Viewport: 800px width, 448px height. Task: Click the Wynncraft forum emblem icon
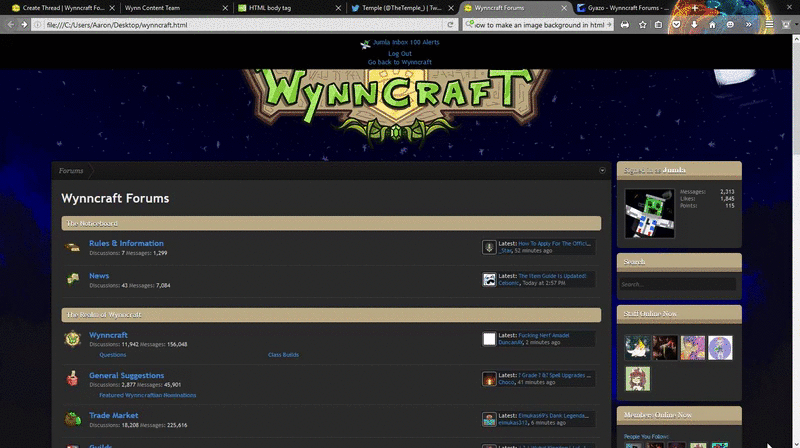point(72,339)
